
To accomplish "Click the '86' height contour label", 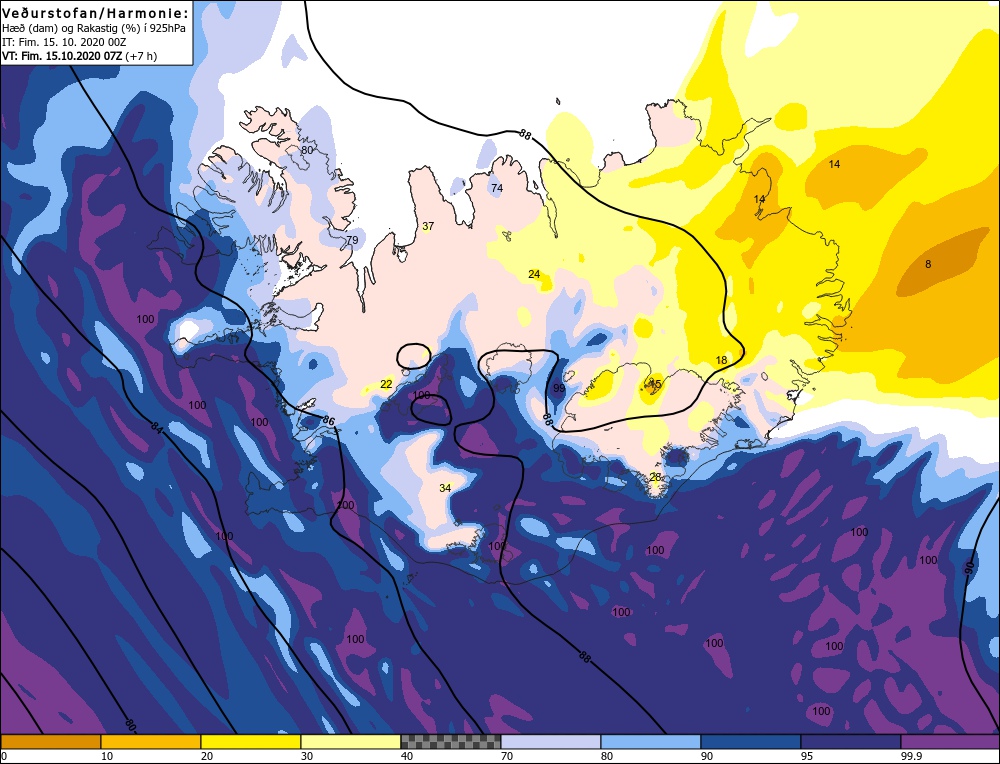I will (x=328, y=421).
